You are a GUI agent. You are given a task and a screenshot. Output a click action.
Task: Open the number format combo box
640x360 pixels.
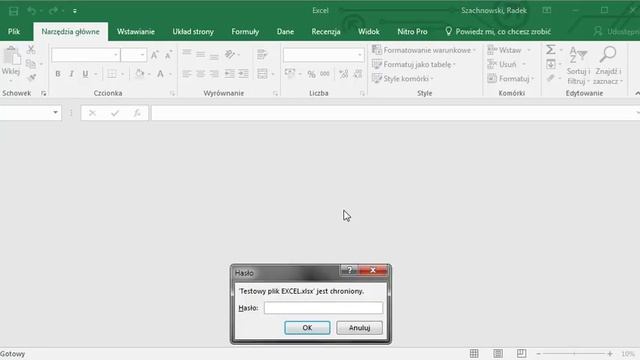click(323, 55)
